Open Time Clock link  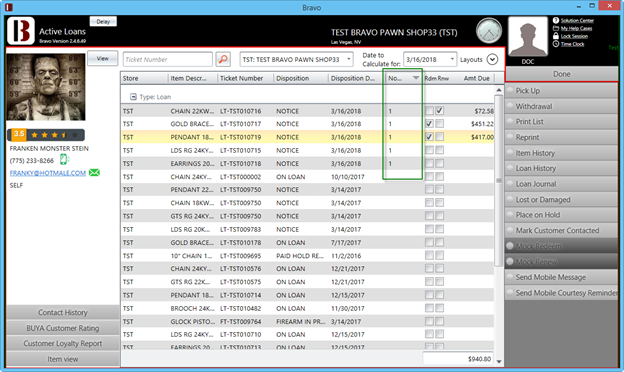point(572,44)
